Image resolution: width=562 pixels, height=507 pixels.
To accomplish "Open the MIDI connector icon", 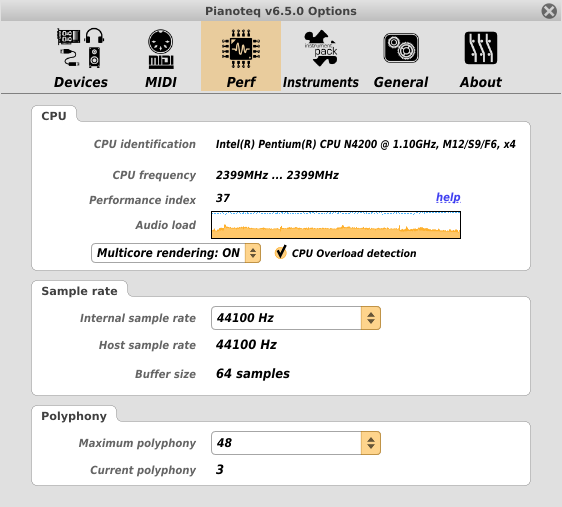I will pos(161,49).
